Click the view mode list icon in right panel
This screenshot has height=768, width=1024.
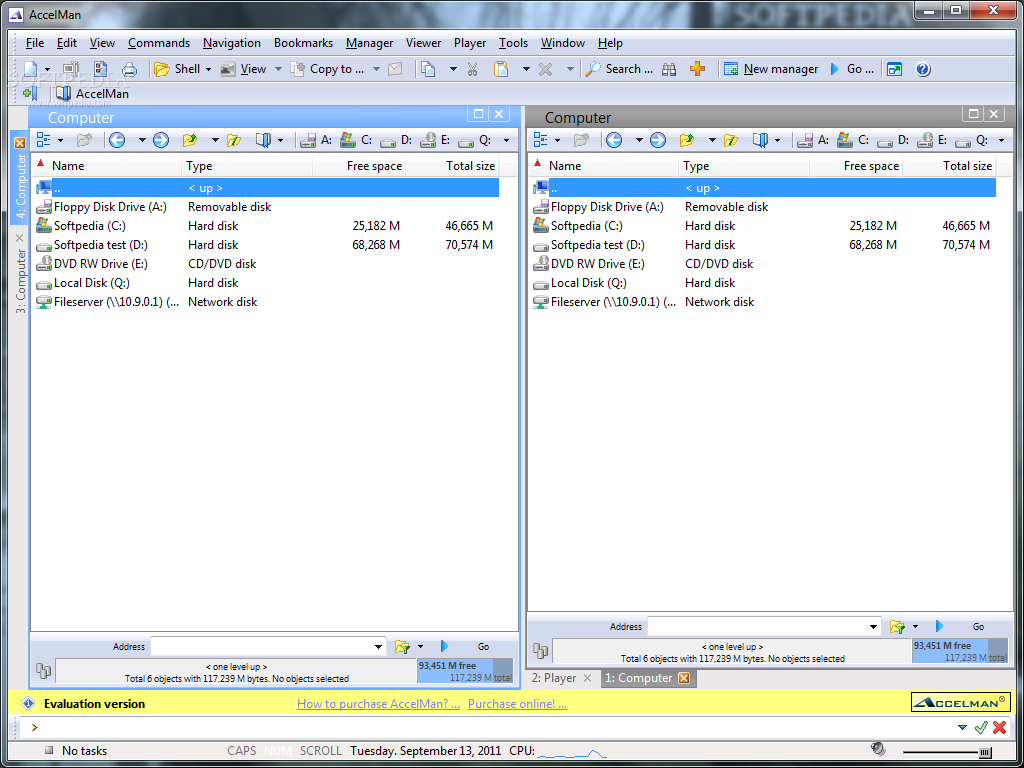tap(541, 140)
